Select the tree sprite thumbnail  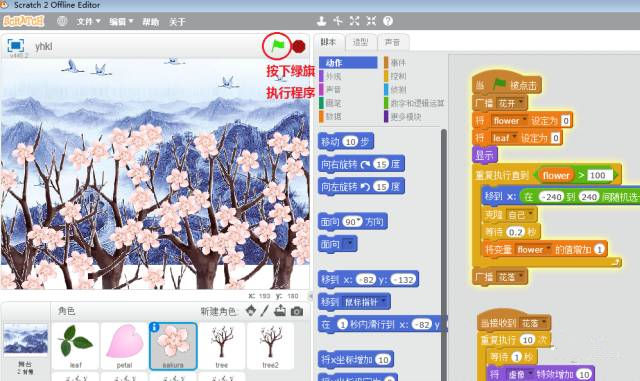[x=222, y=345]
